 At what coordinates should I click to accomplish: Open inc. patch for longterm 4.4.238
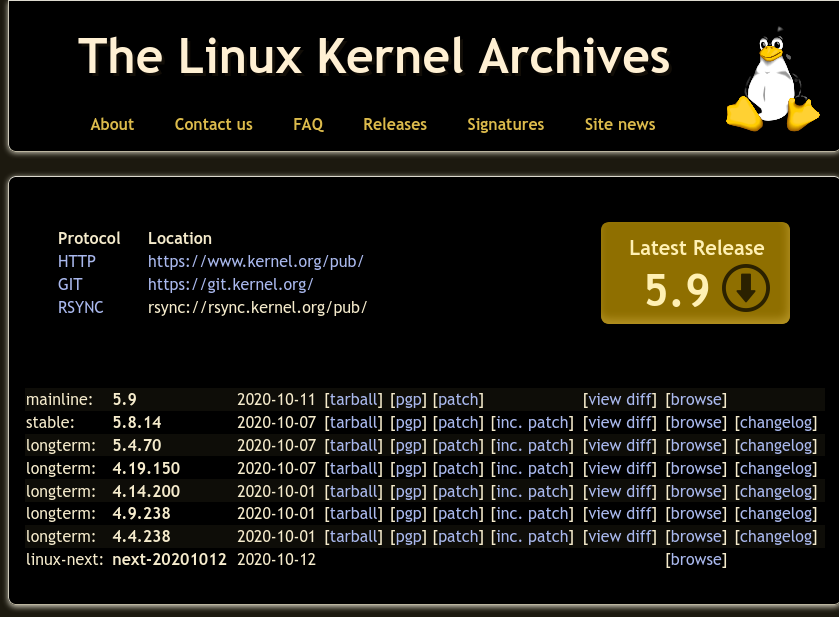(532, 536)
